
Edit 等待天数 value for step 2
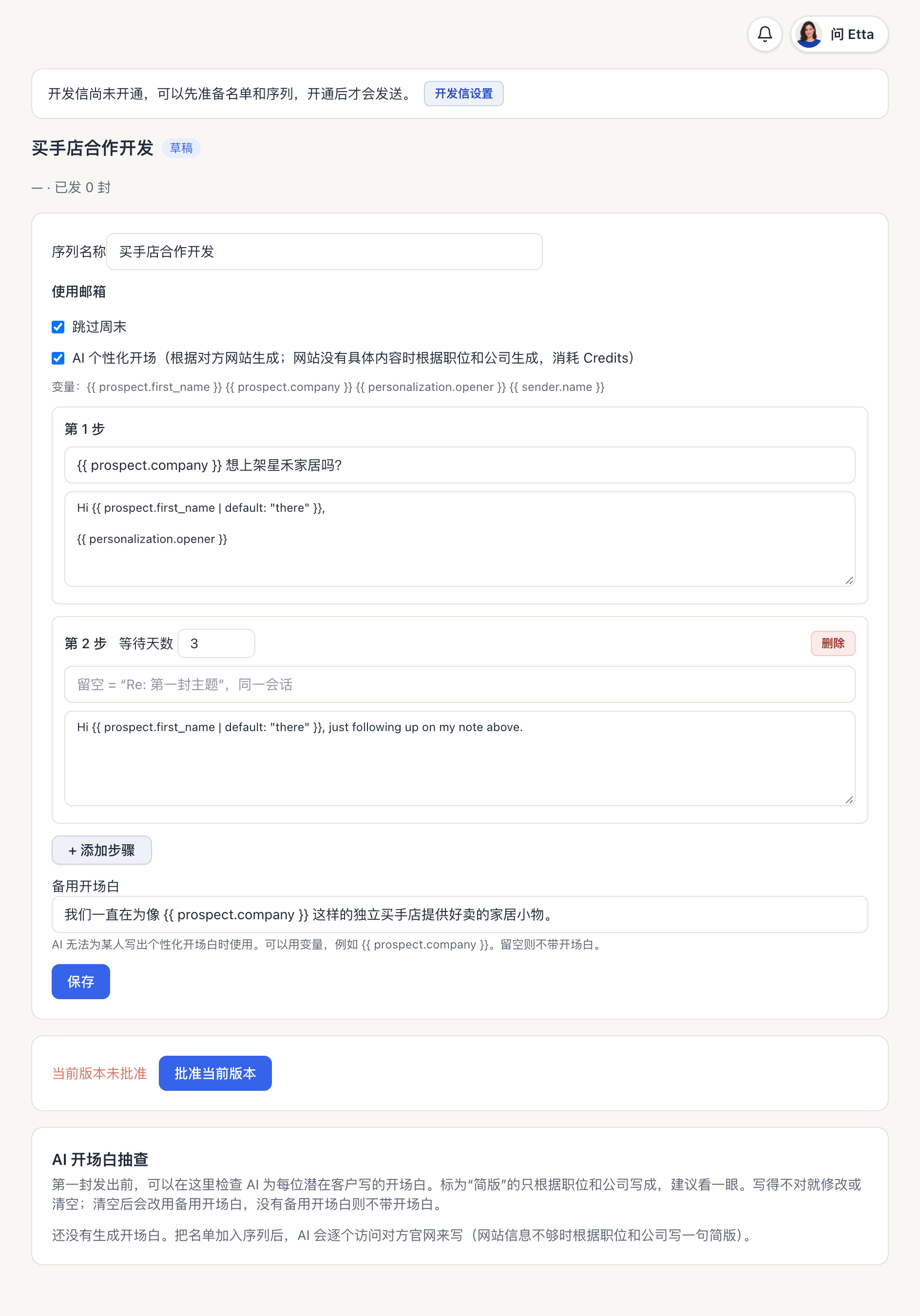[x=216, y=644]
